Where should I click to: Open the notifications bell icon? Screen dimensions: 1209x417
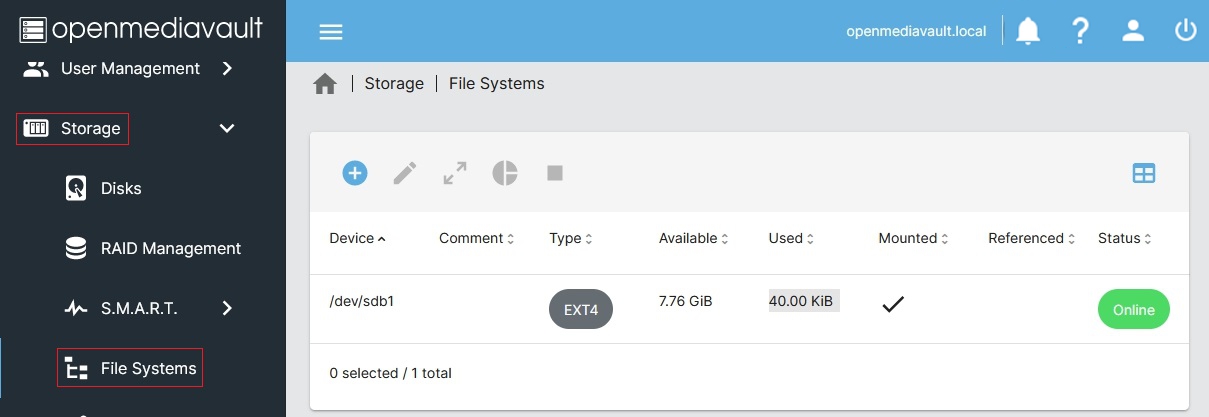point(1028,31)
